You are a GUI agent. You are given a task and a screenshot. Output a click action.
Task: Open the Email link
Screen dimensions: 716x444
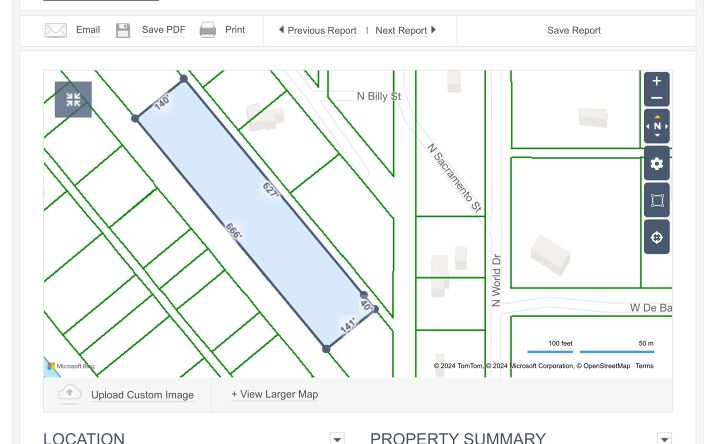88,30
